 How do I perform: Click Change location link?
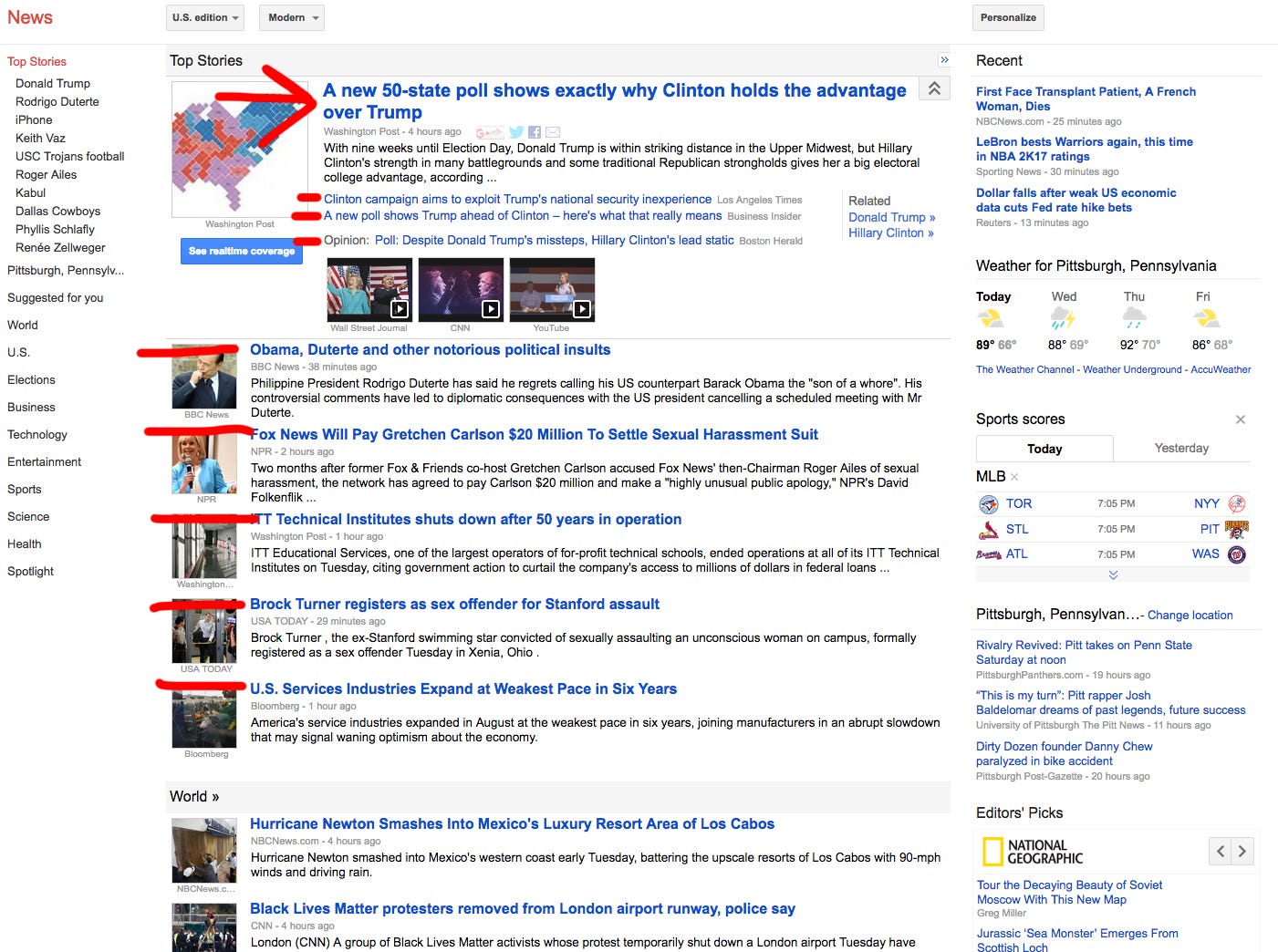tap(1190, 616)
